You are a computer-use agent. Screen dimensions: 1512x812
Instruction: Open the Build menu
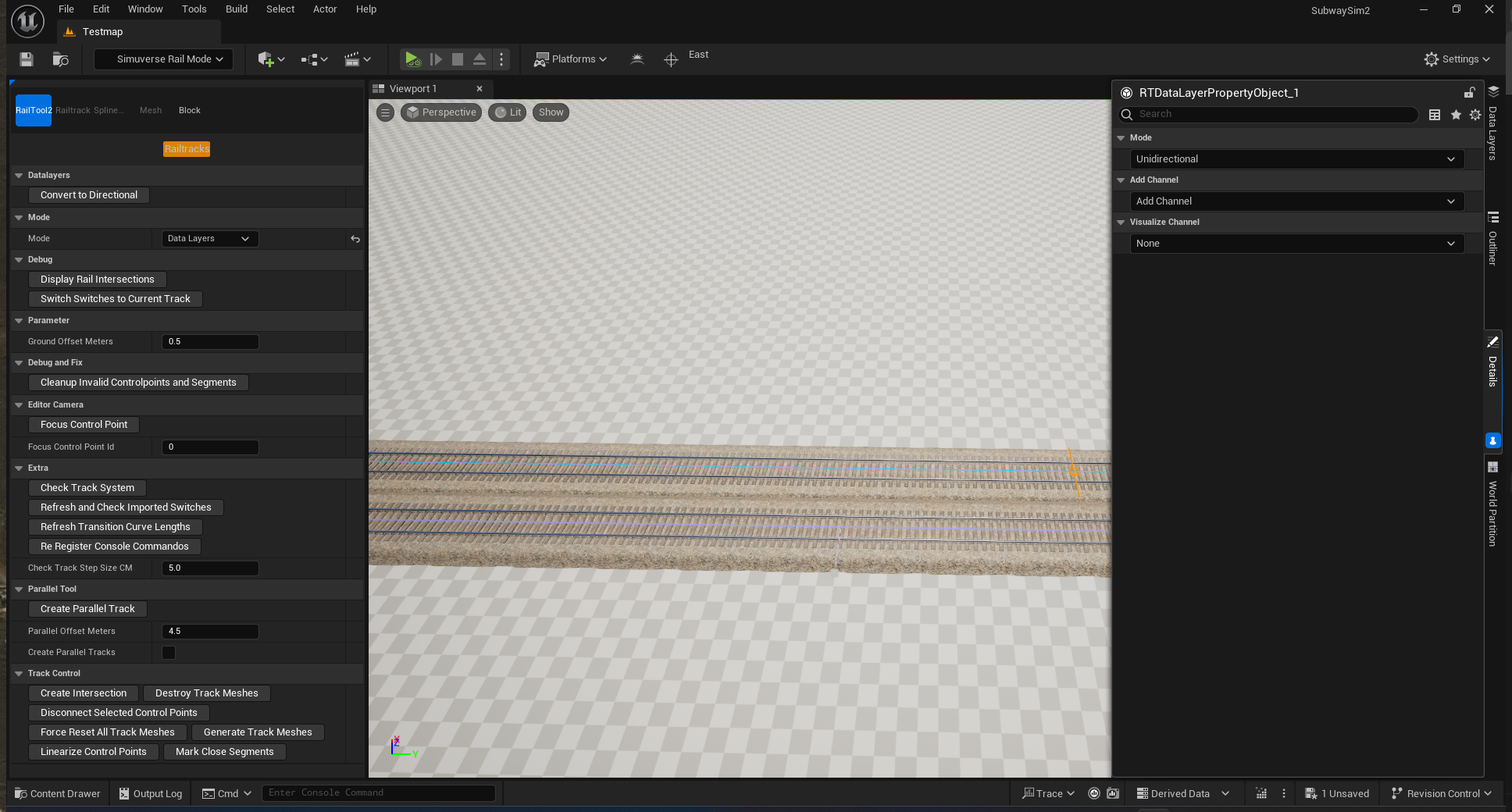[236, 9]
